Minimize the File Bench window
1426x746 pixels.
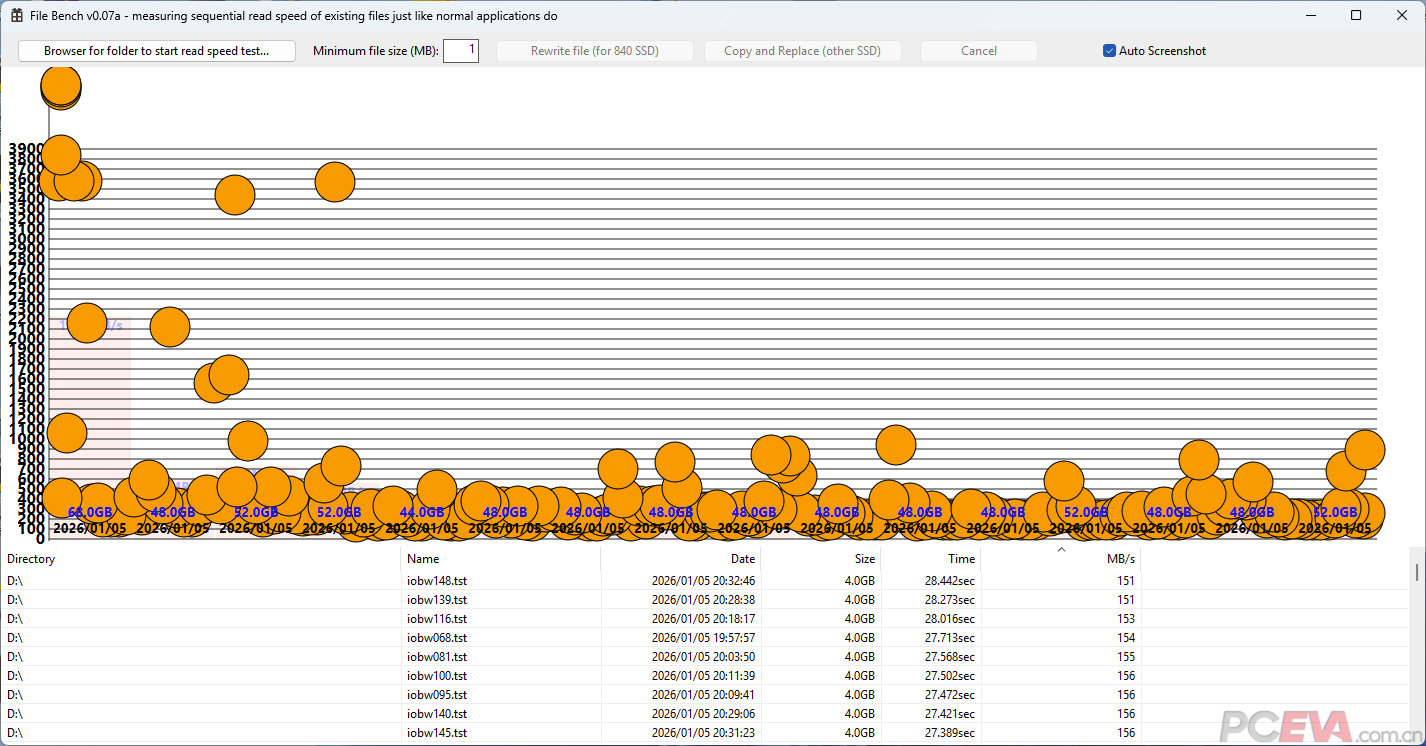pos(1310,16)
